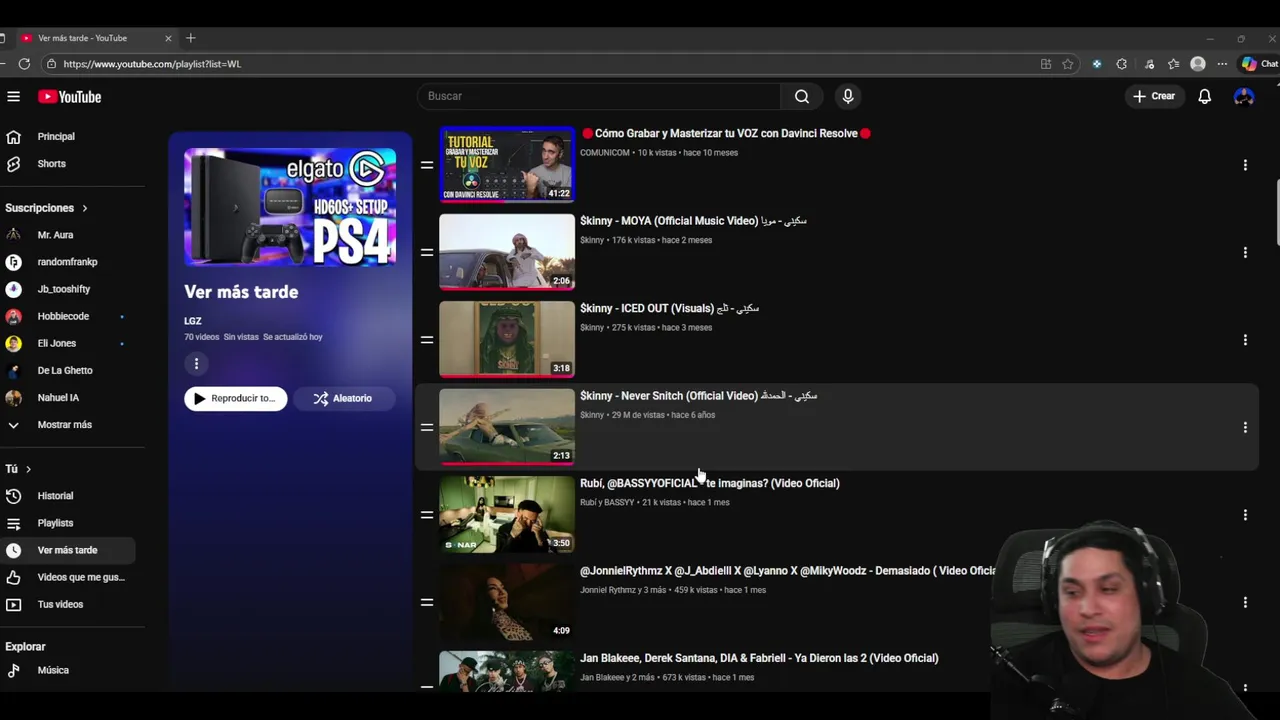The image size is (1280, 720).
Task: Close the Ver más tarde tab
Action: tap(168, 38)
